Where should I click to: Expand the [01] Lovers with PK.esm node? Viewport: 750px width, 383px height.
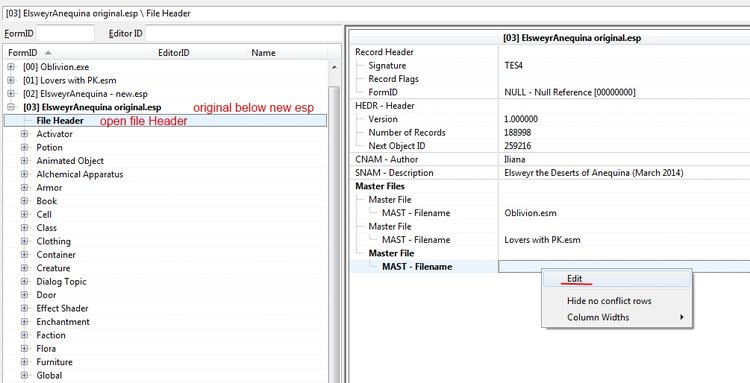pos(11,80)
